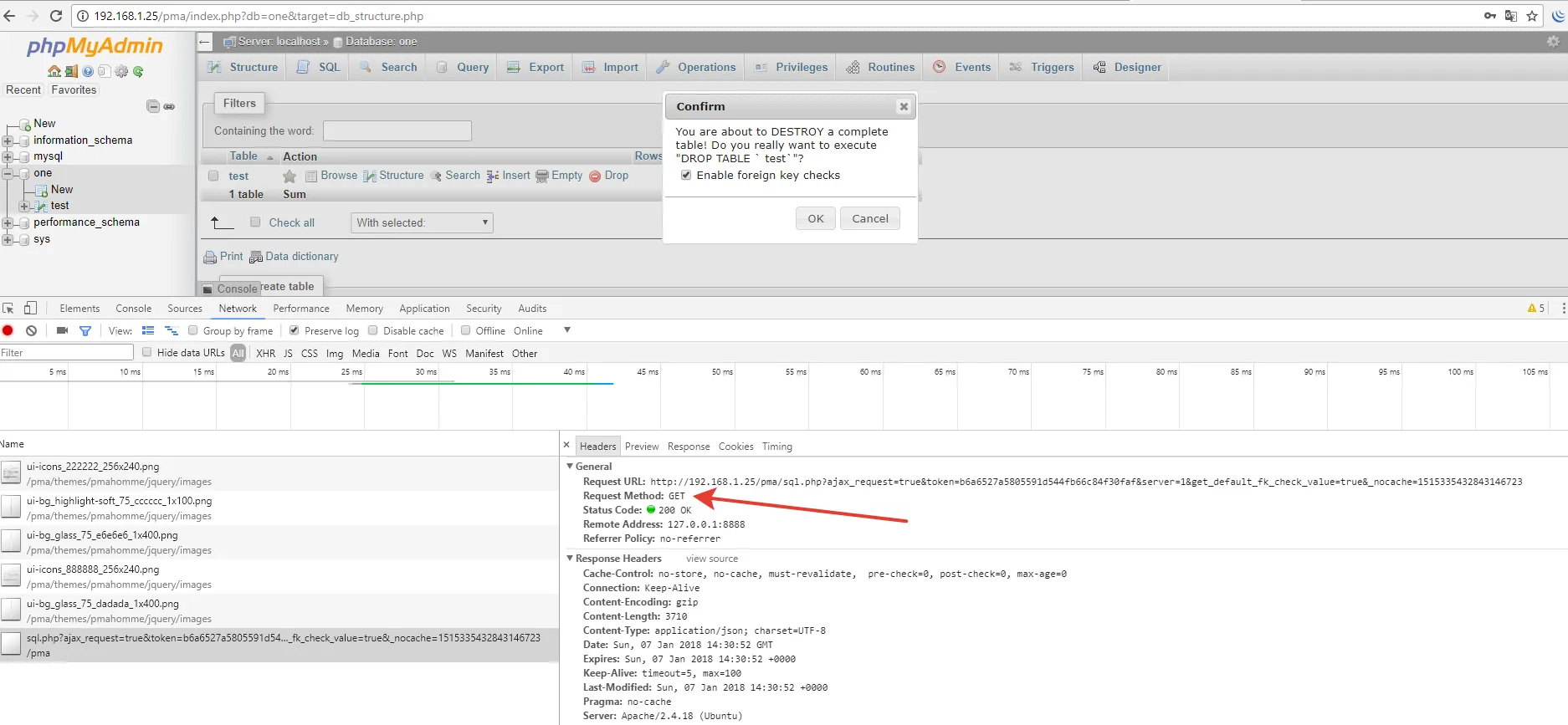Screen dimensions: 1568x725
Task: Switch to Operations tab
Action: click(x=696, y=67)
